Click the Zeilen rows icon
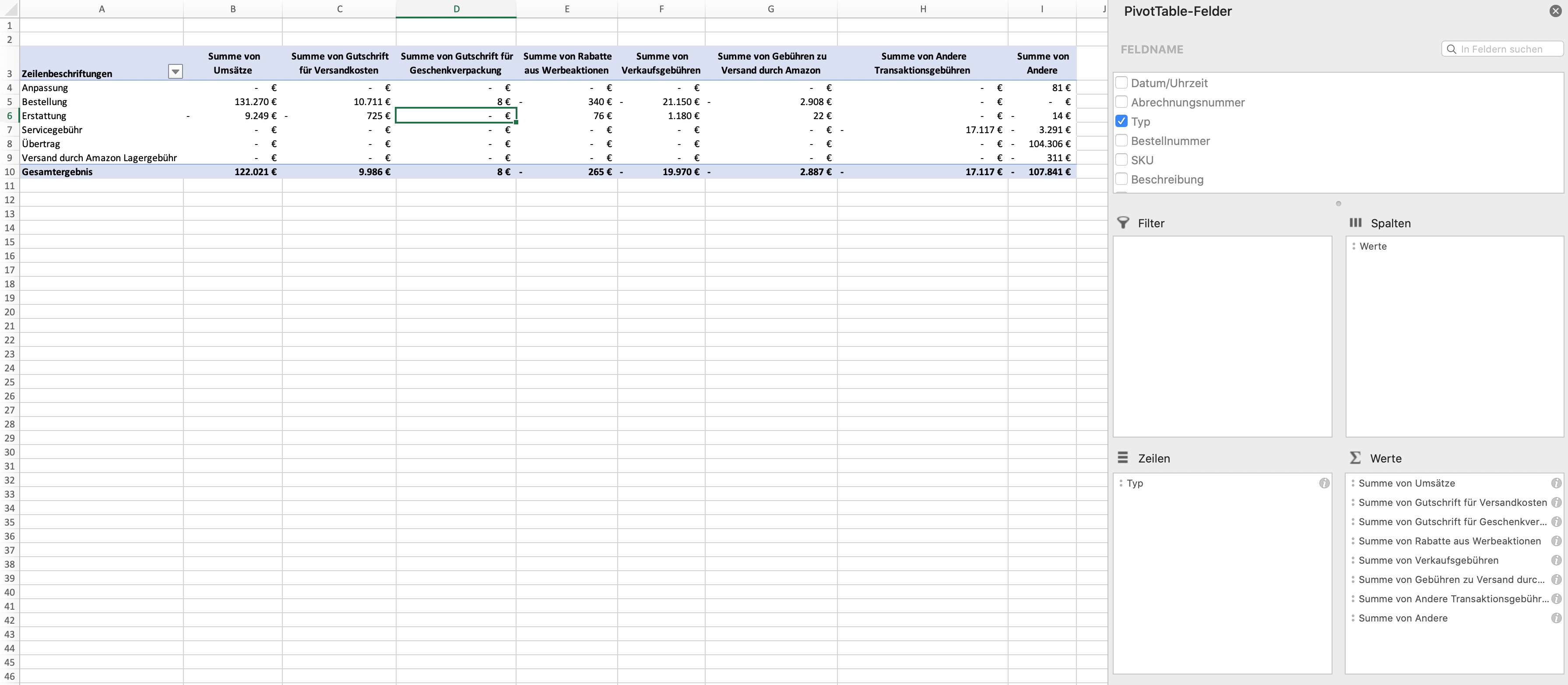The height and width of the screenshot is (685, 1568). (1123, 458)
